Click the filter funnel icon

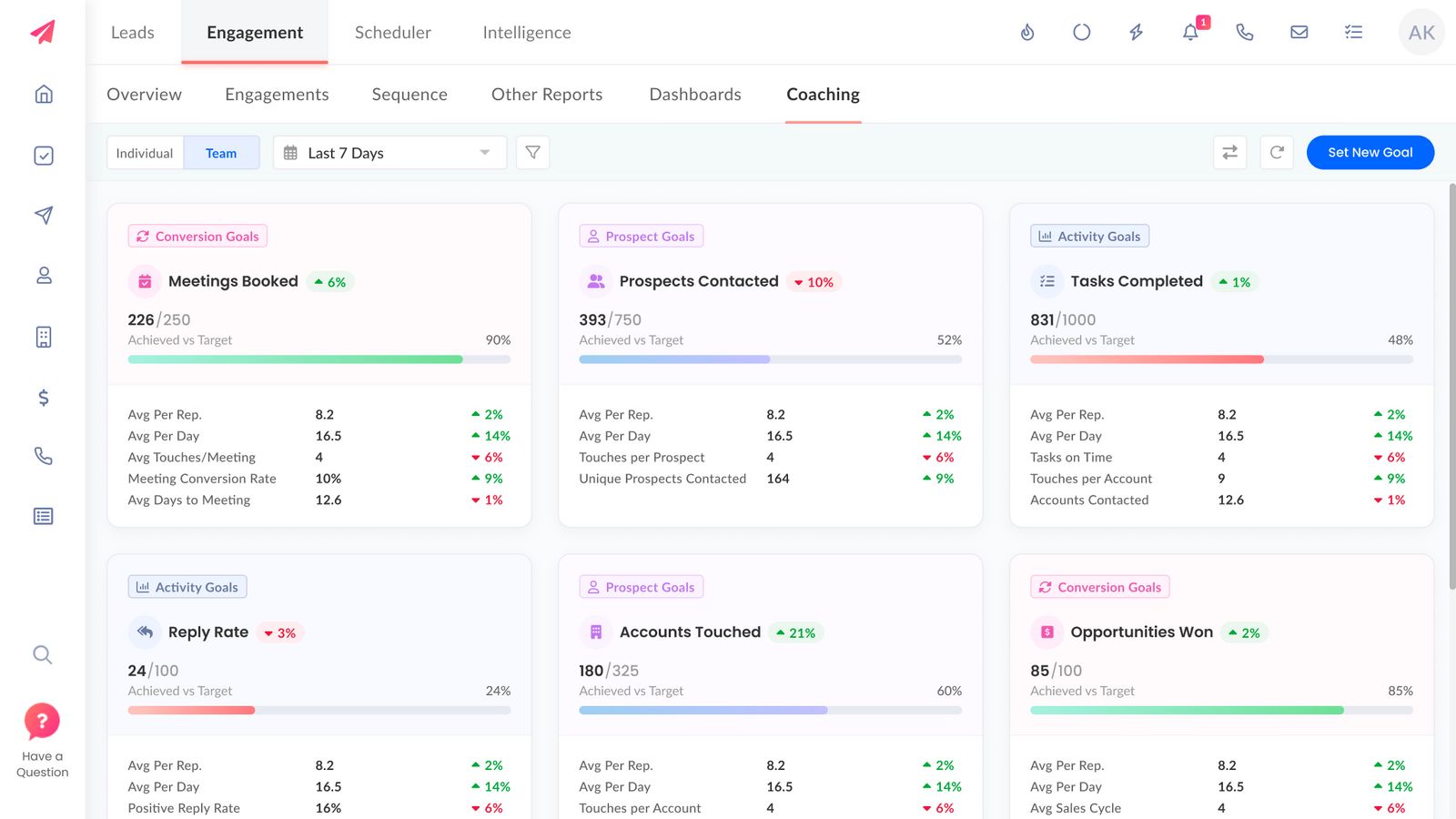point(532,152)
